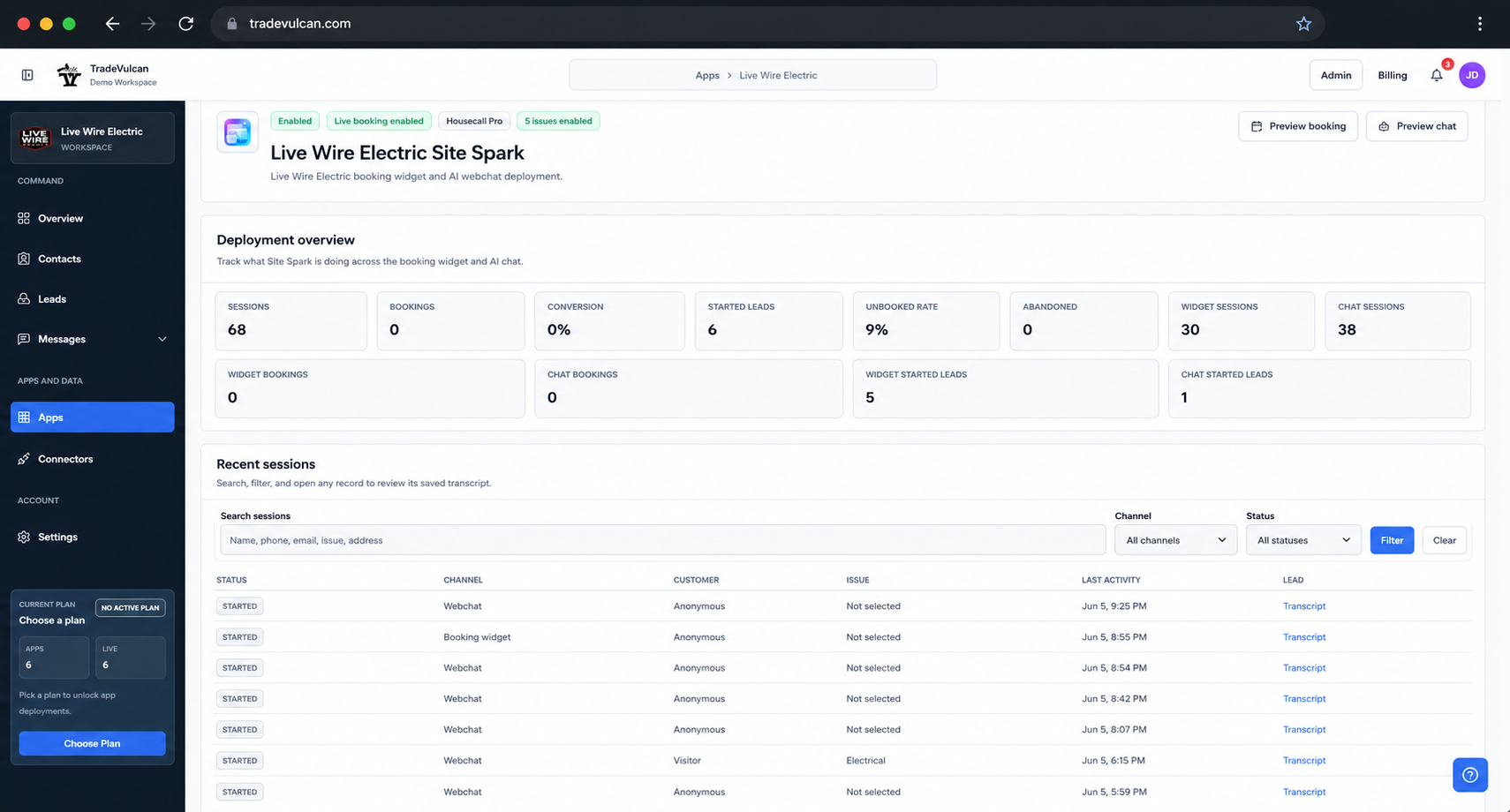Open notifications bell icon

[1437, 75]
